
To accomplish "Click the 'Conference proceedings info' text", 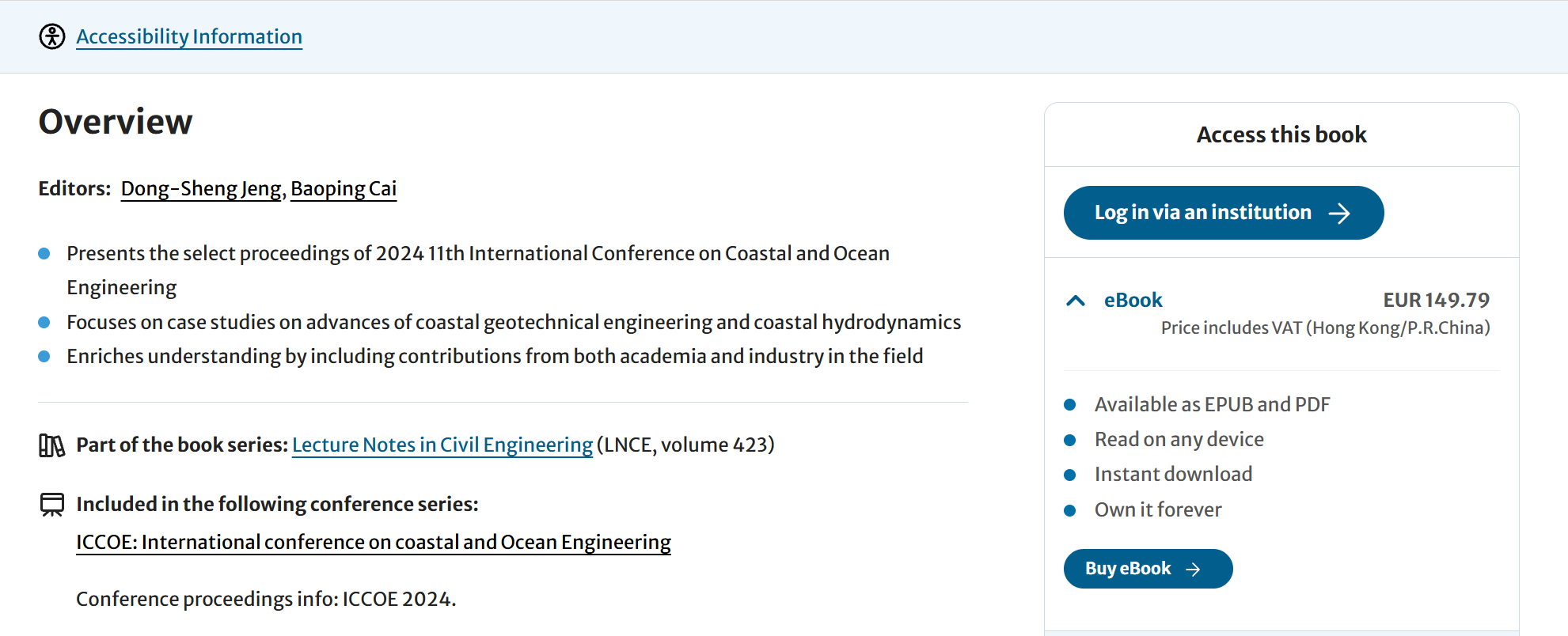I will click(266, 600).
